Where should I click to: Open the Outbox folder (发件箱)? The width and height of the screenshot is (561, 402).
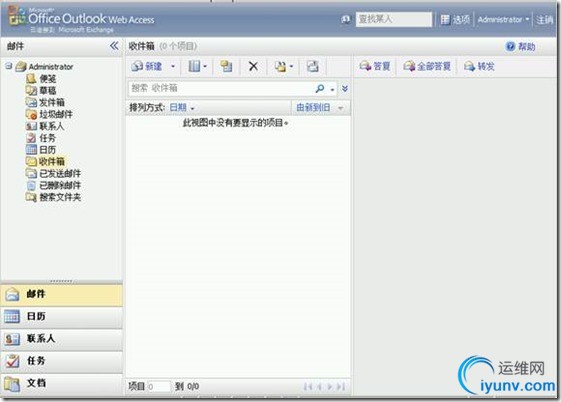[45, 102]
